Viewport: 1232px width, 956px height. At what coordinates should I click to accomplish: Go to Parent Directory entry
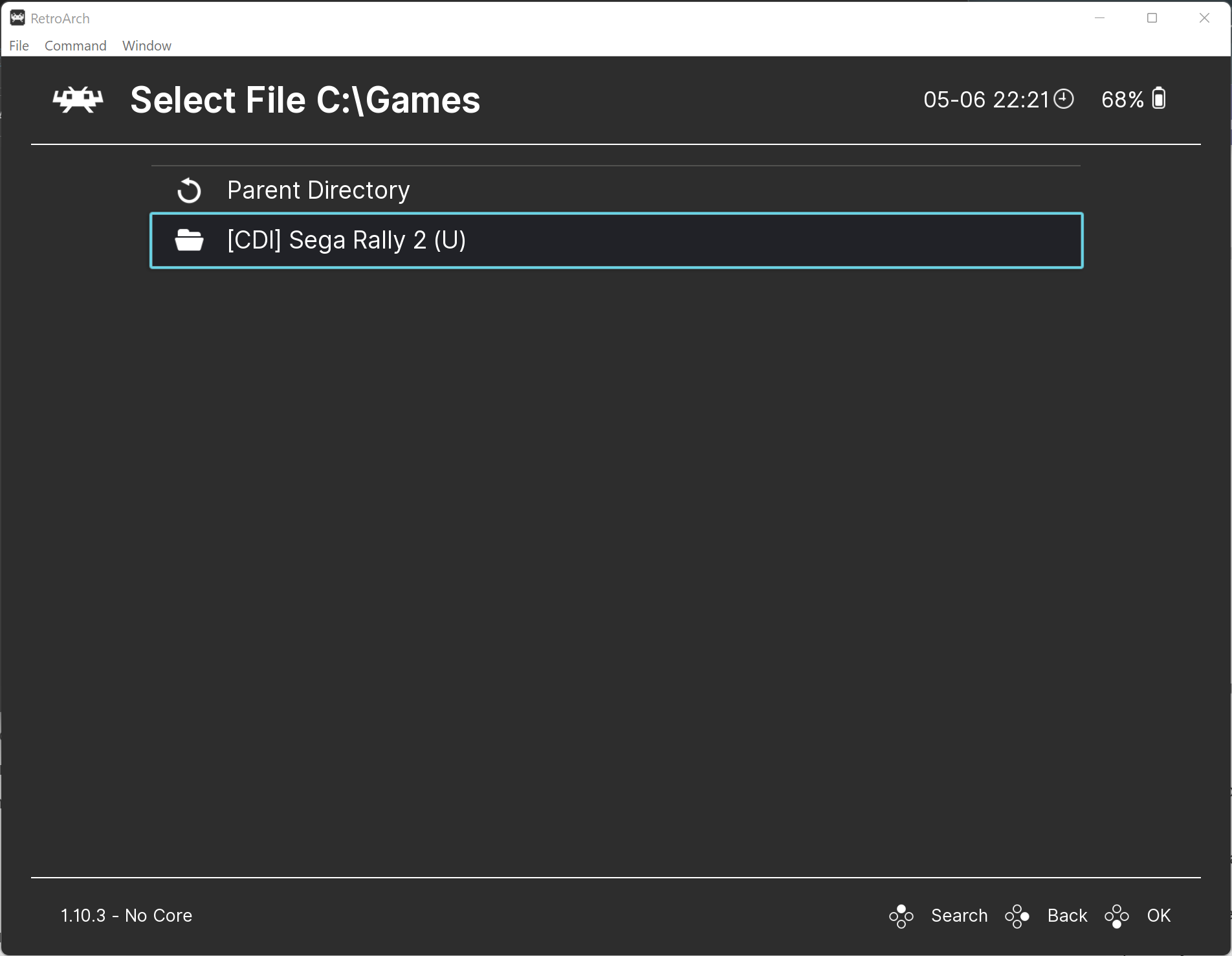pyautogui.click(x=616, y=190)
